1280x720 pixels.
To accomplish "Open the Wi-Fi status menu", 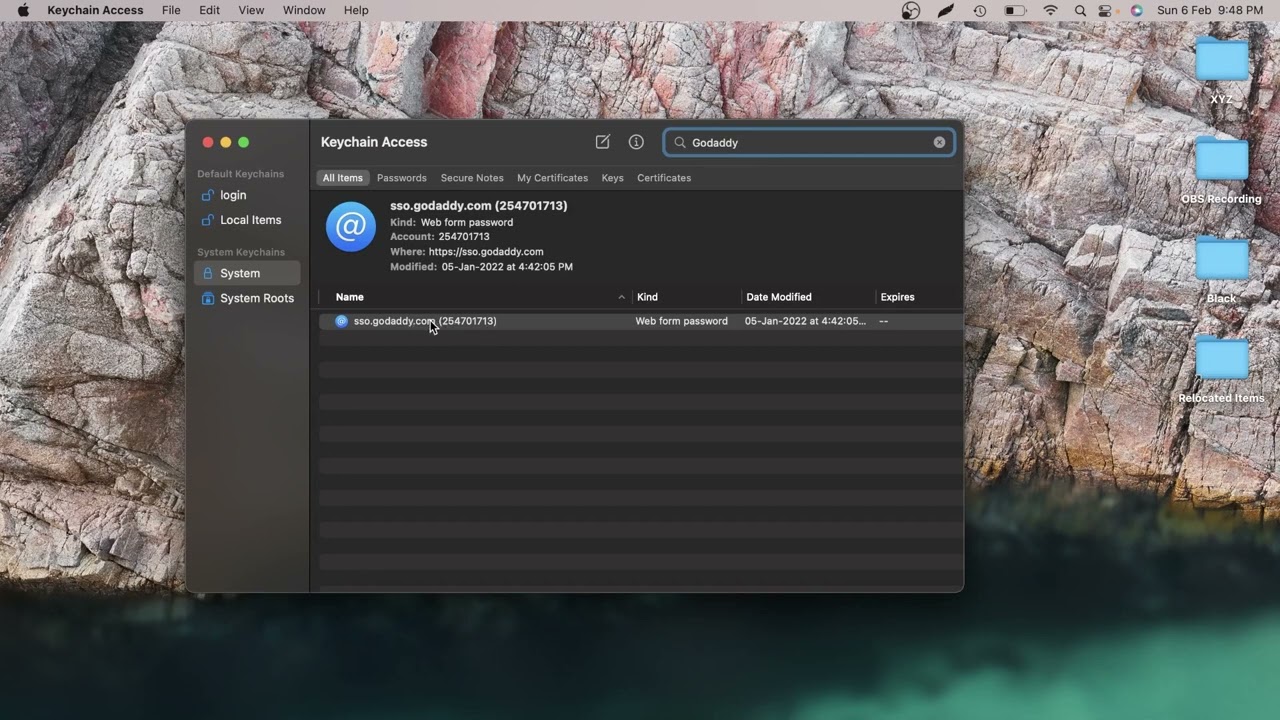I will (x=1050, y=10).
